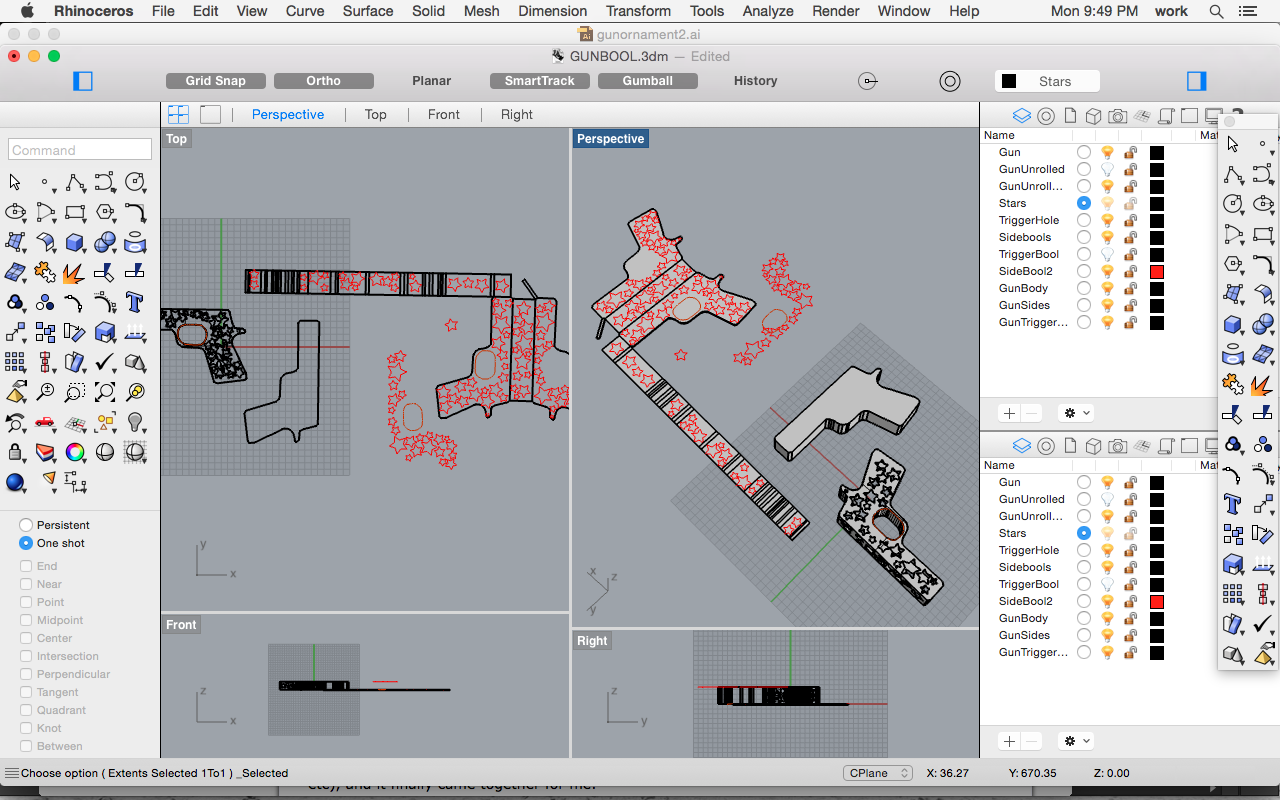Open the color wheel icon in the left toolbar
This screenshot has width=1280, height=800.
click(x=75, y=452)
